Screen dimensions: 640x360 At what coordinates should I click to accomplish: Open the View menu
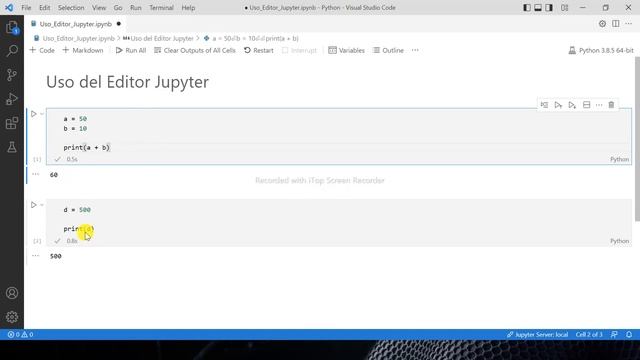[99, 7]
